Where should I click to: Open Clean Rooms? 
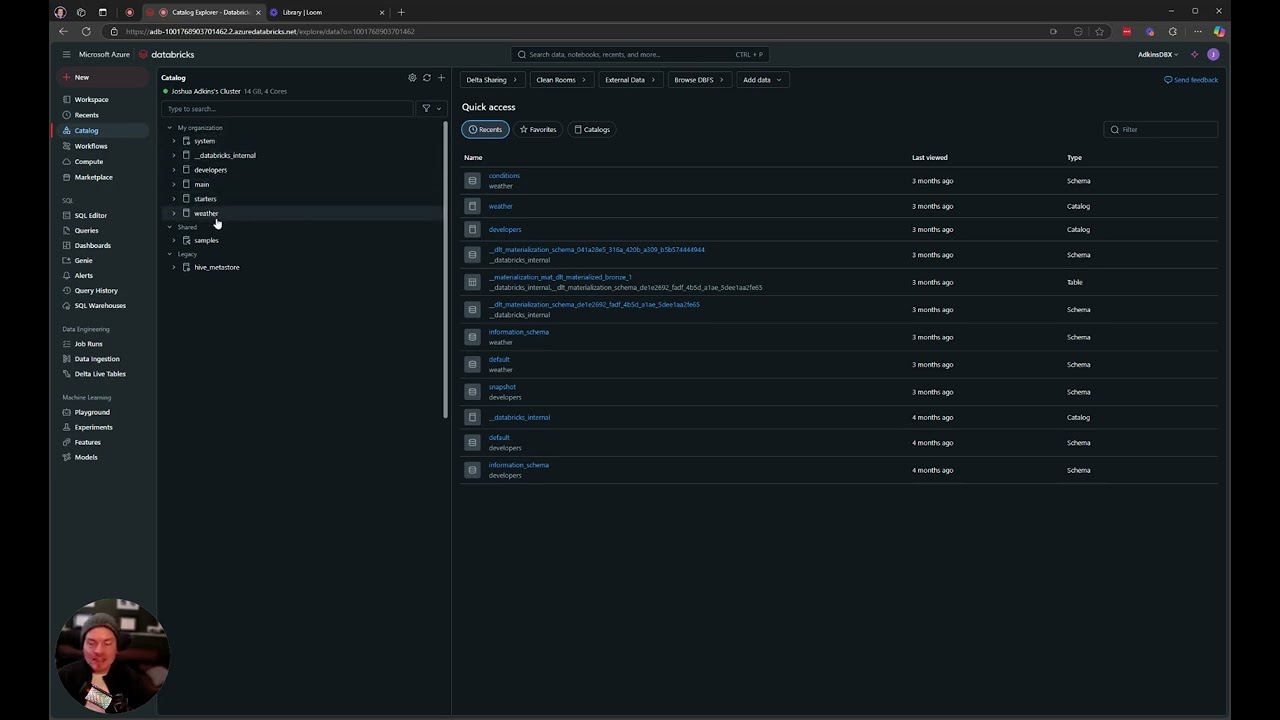point(560,79)
